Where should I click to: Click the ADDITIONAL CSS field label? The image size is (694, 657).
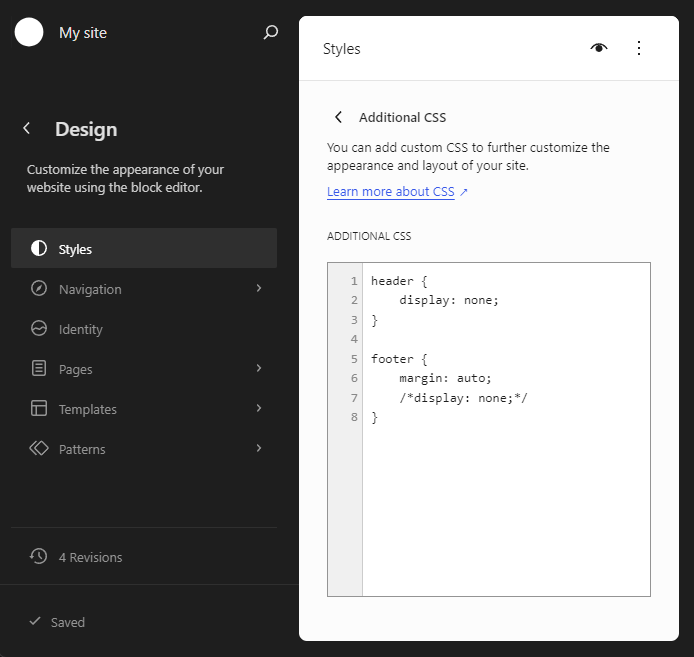(369, 236)
